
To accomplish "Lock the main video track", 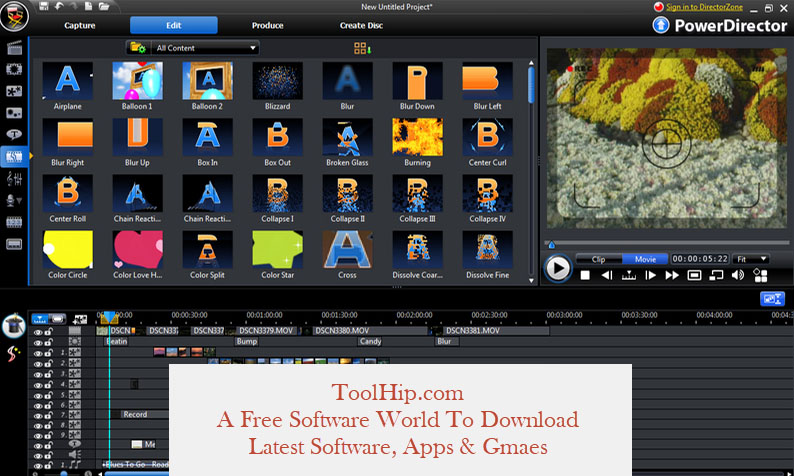I will [x=49, y=332].
